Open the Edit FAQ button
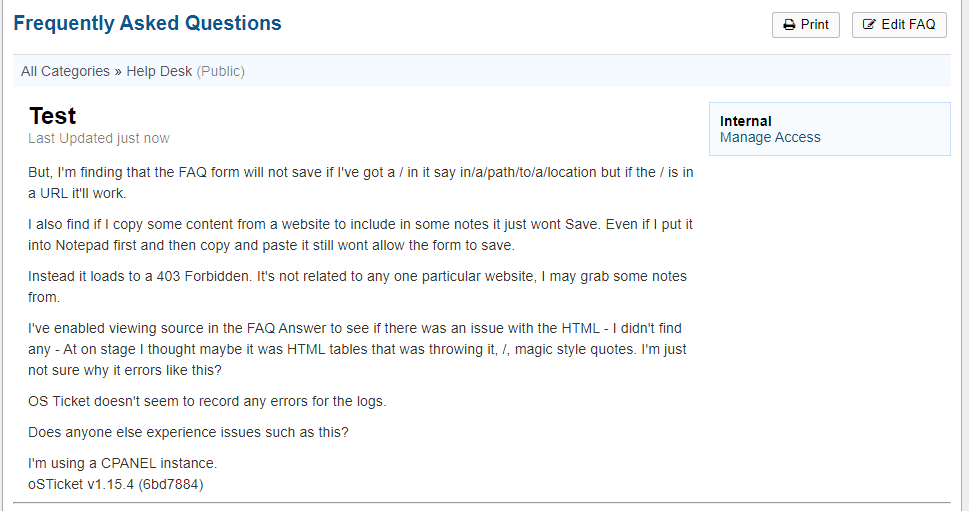The image size is (969, 511). 899,25
